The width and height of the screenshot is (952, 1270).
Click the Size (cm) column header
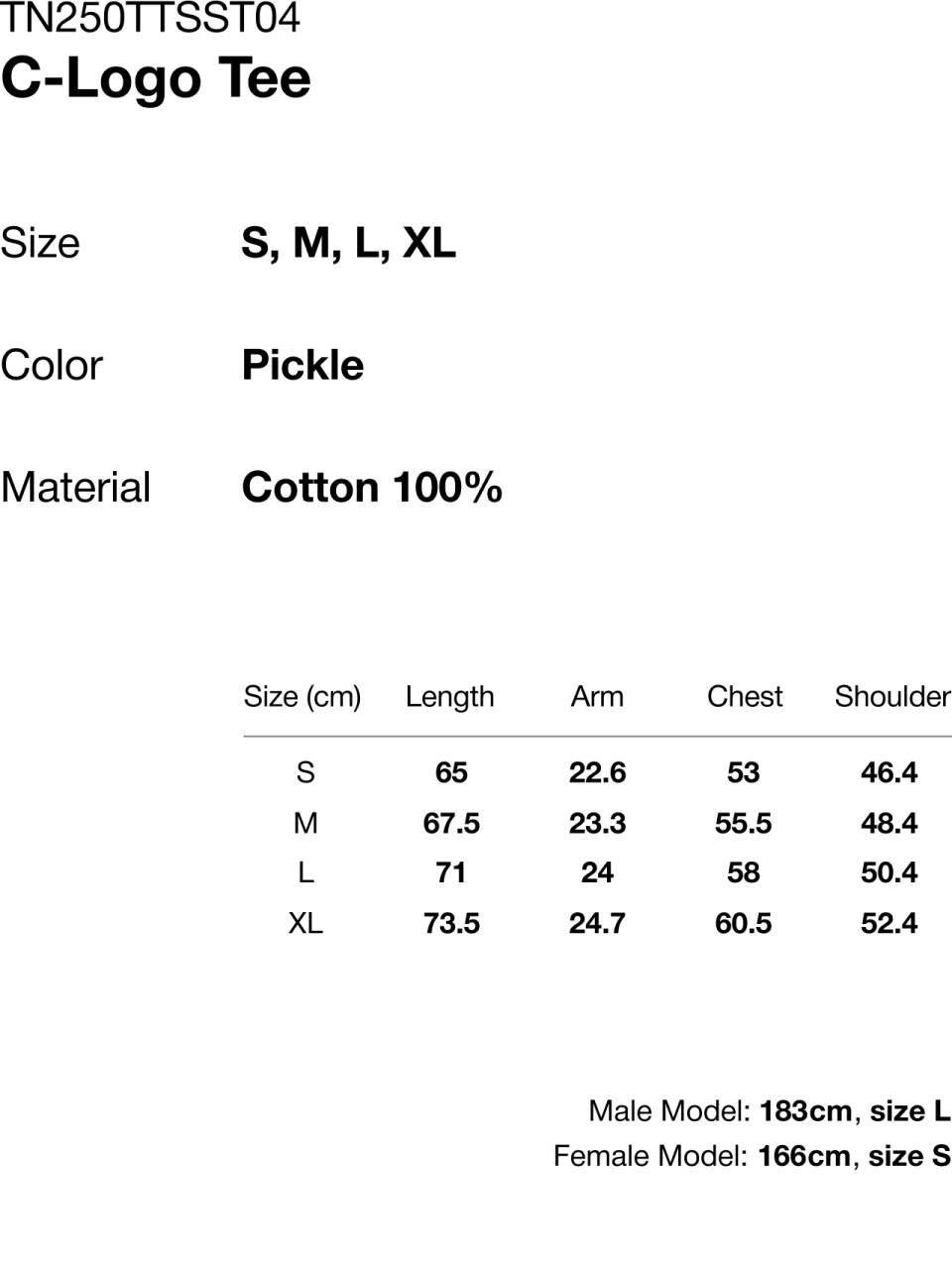coord(302,697)
